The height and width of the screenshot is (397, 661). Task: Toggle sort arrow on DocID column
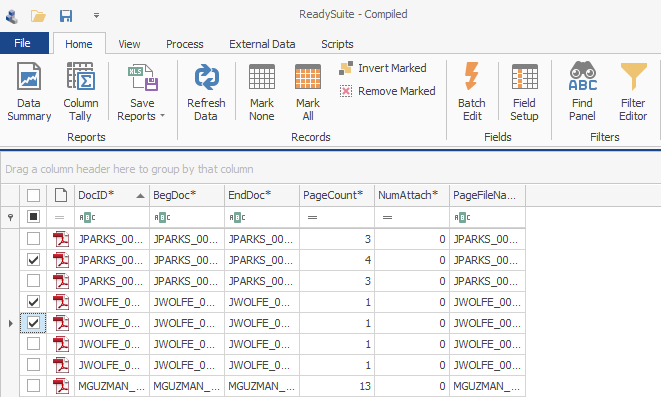point(140,196)
